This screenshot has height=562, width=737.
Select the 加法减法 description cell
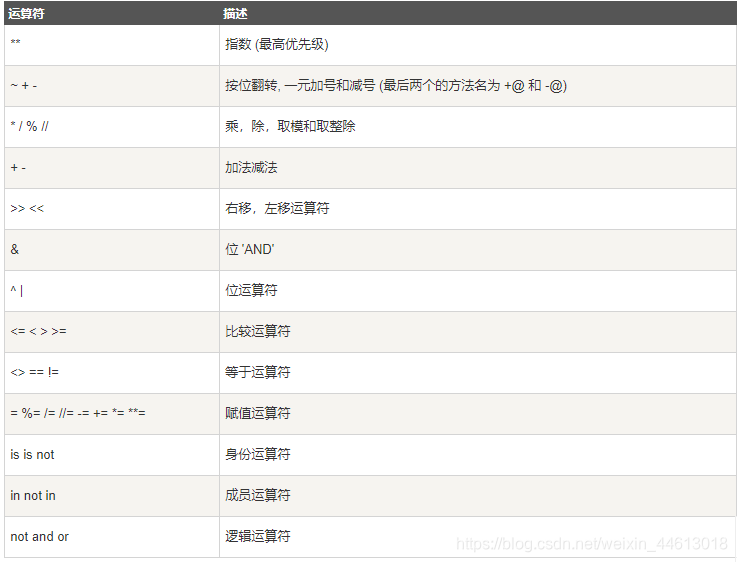point(478,168)
